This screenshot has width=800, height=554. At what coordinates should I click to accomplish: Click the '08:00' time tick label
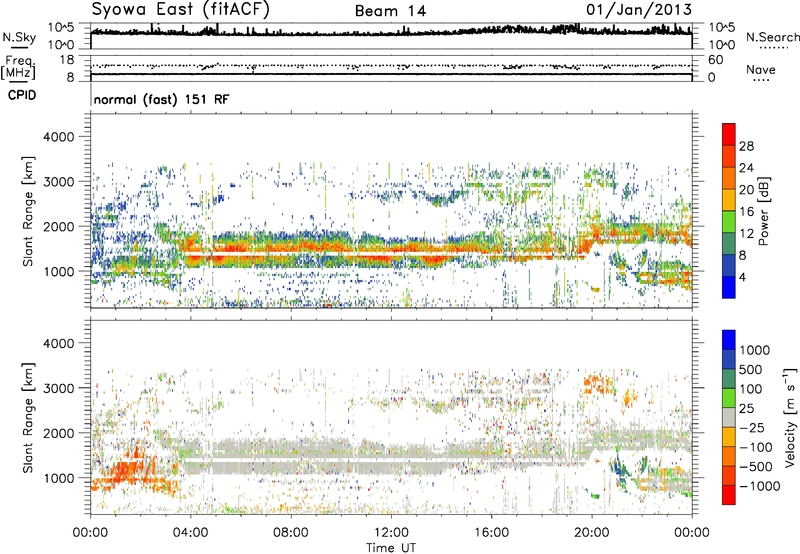pyautogui.click(x=291, y=533)
